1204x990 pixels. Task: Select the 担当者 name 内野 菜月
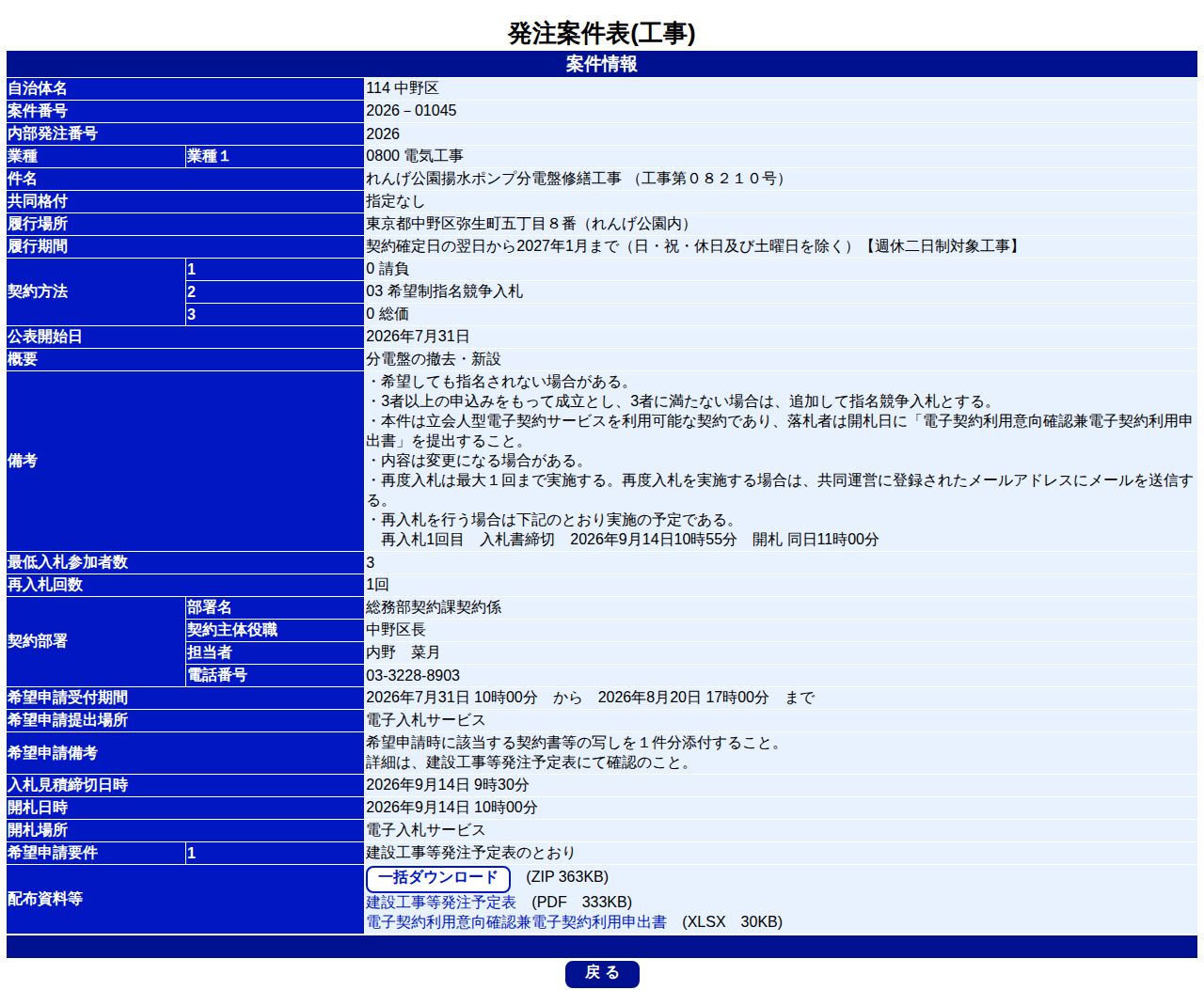(404, 652)
